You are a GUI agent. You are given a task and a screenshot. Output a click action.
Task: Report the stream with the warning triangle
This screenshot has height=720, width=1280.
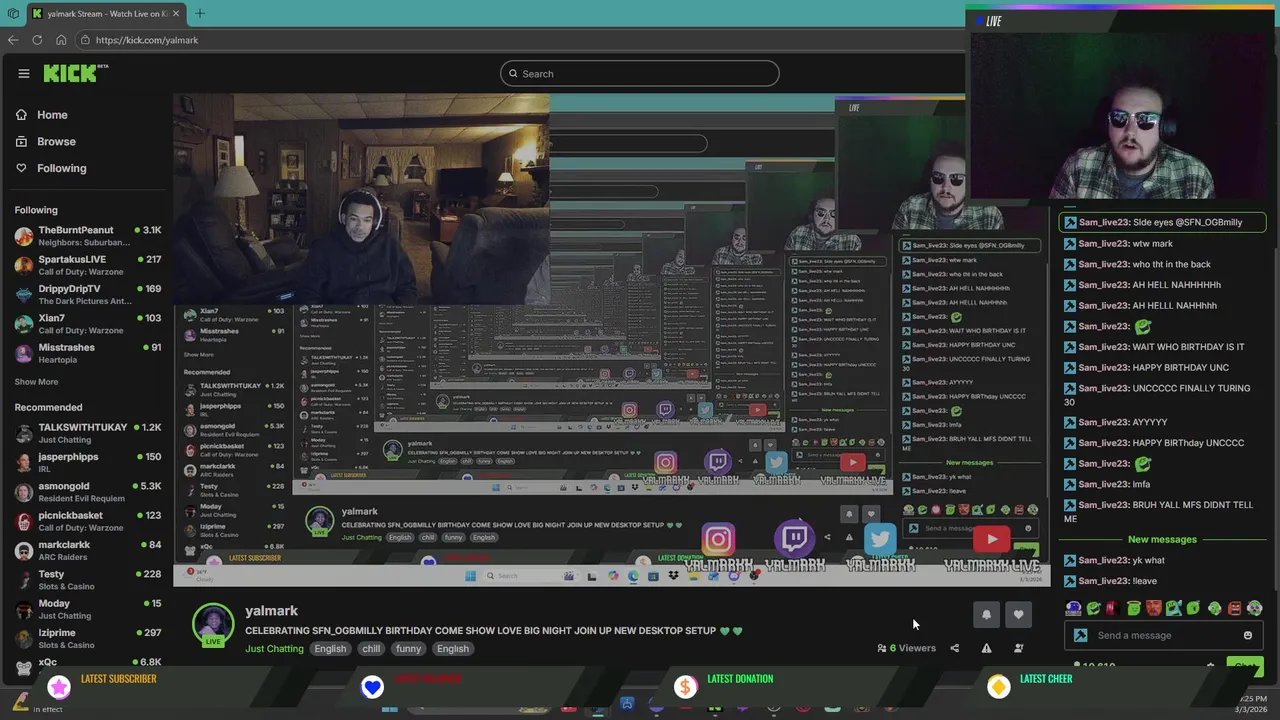(986, 648)
